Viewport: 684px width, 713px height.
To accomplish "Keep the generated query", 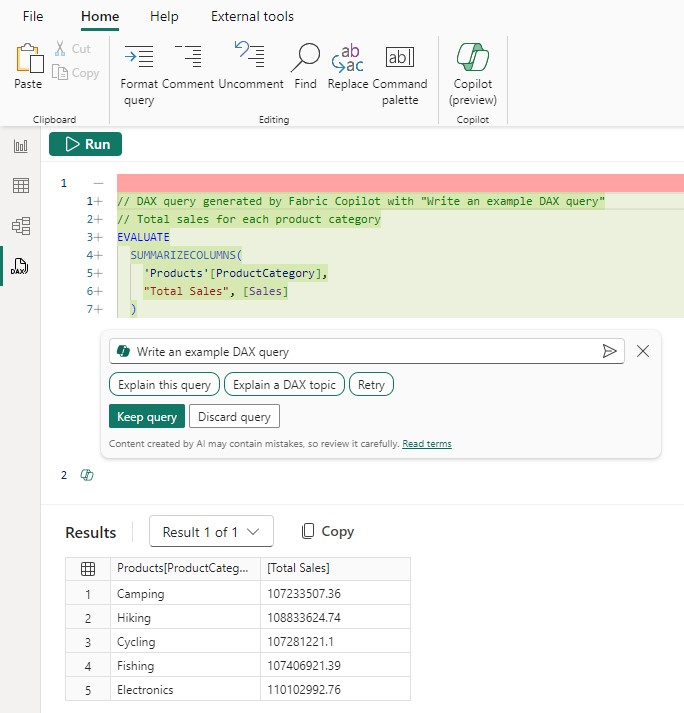I will point(147,417).
